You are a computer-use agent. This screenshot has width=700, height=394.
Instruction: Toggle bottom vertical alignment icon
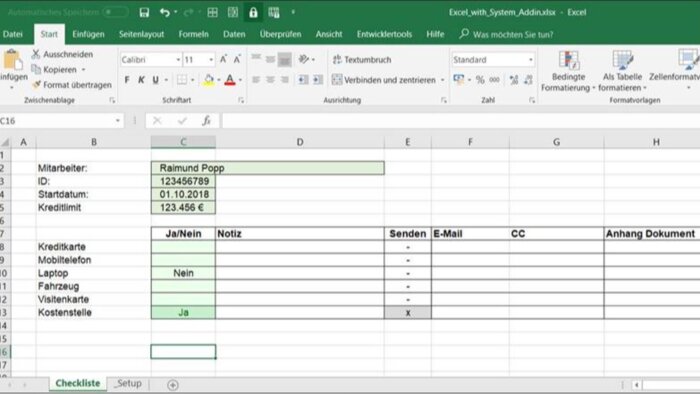[284, 59]
